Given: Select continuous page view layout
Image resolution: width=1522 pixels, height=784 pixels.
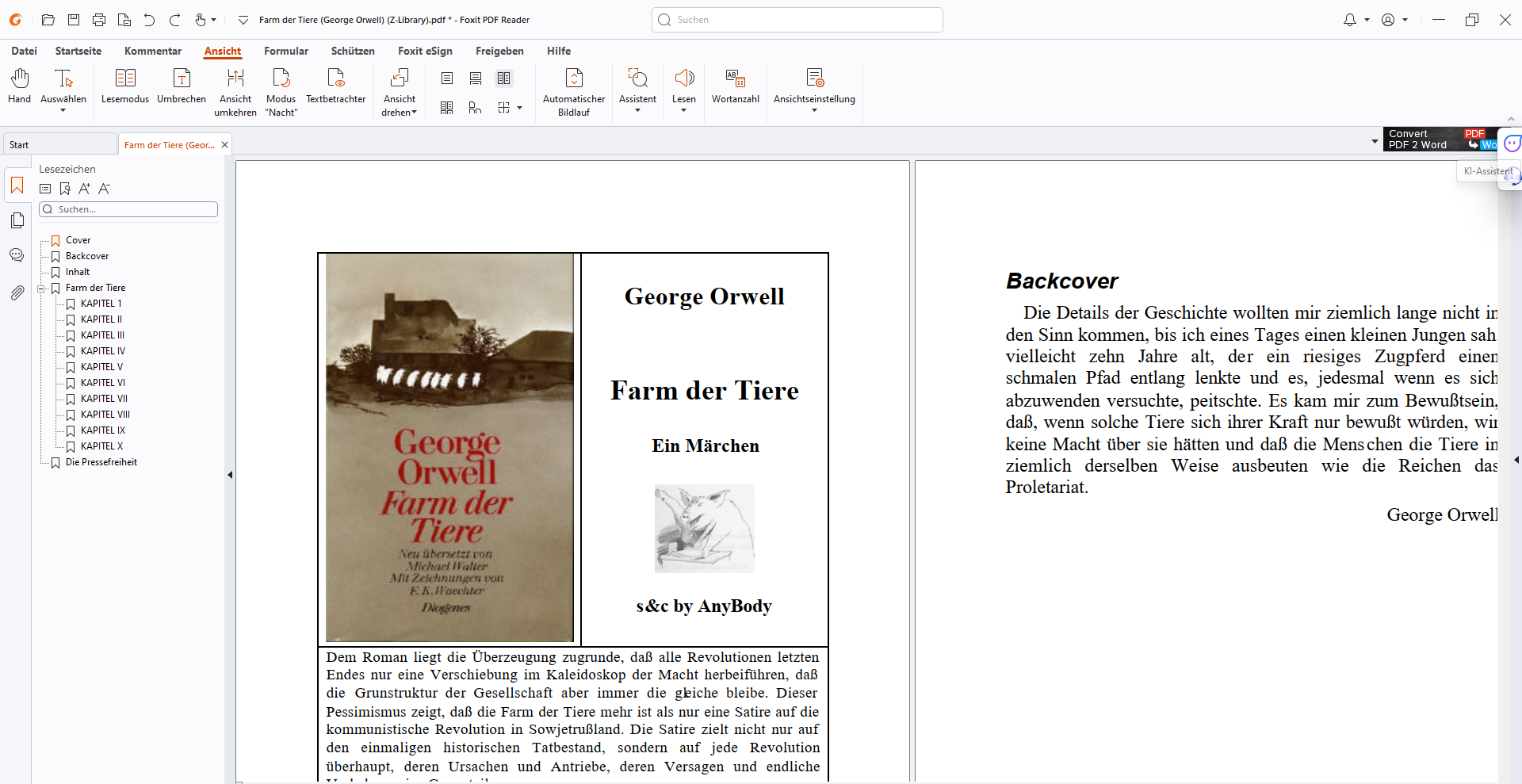Looking at the screenshot, I should (x=476, y=78).
